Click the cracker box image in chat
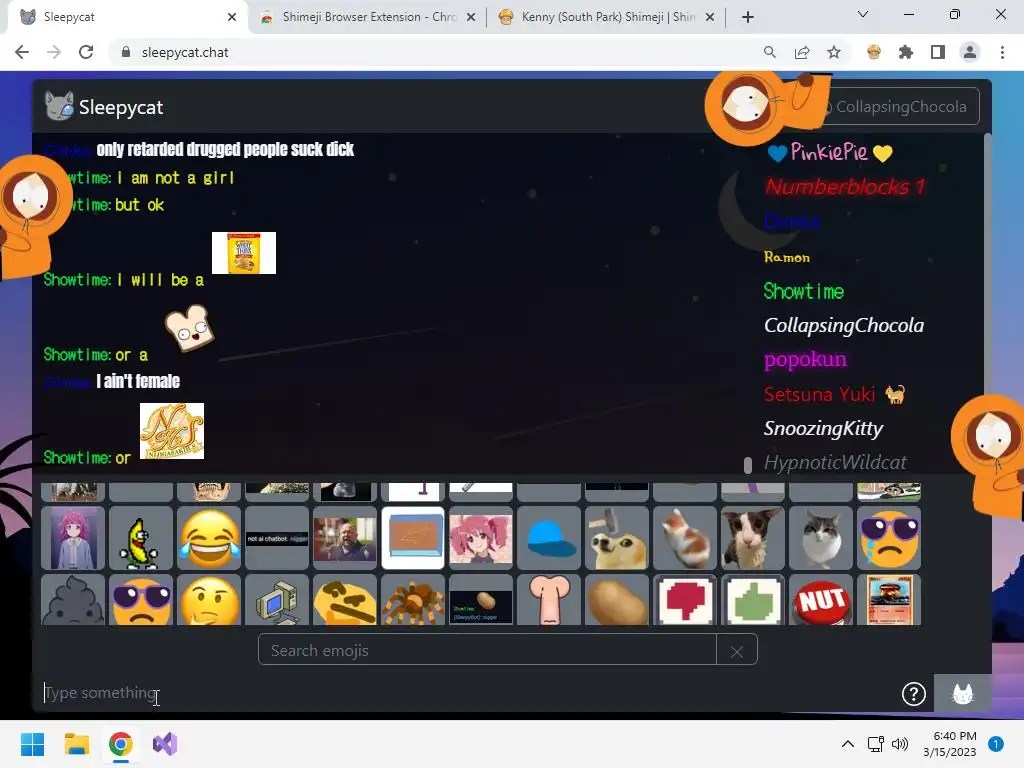The width and height of the screenshot is (1024, 768). coord(244,253)
